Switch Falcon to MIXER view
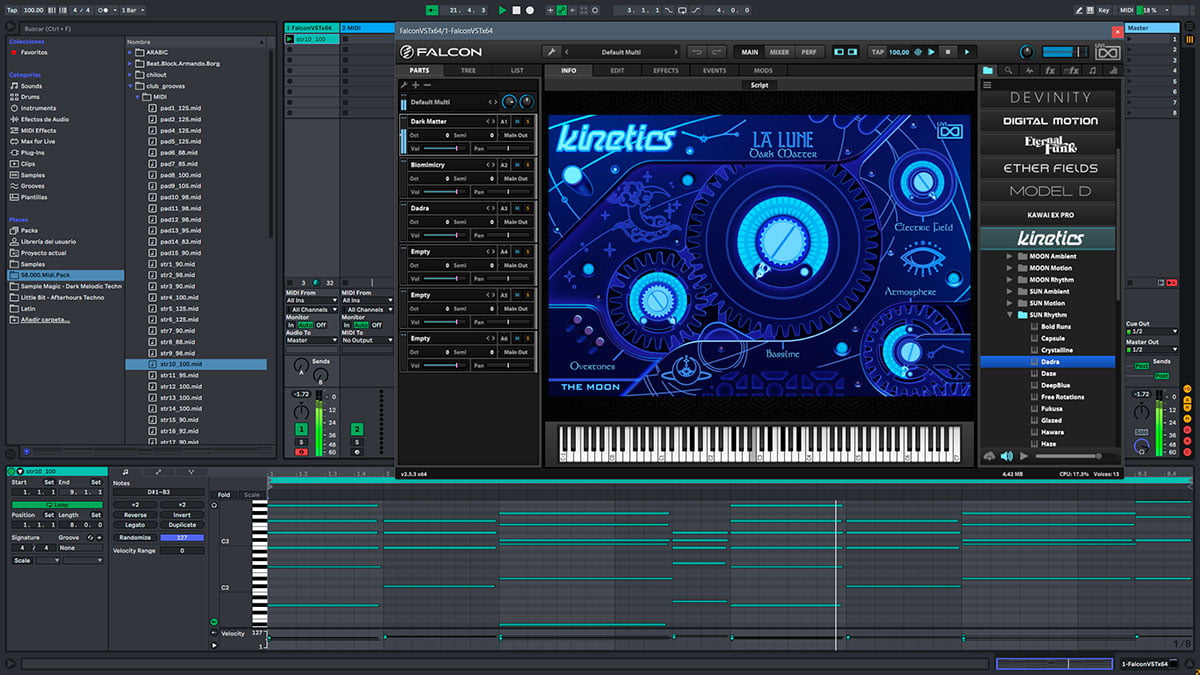Image resolution: width=1200 pixels, height=675 pixels. [779, 51]
